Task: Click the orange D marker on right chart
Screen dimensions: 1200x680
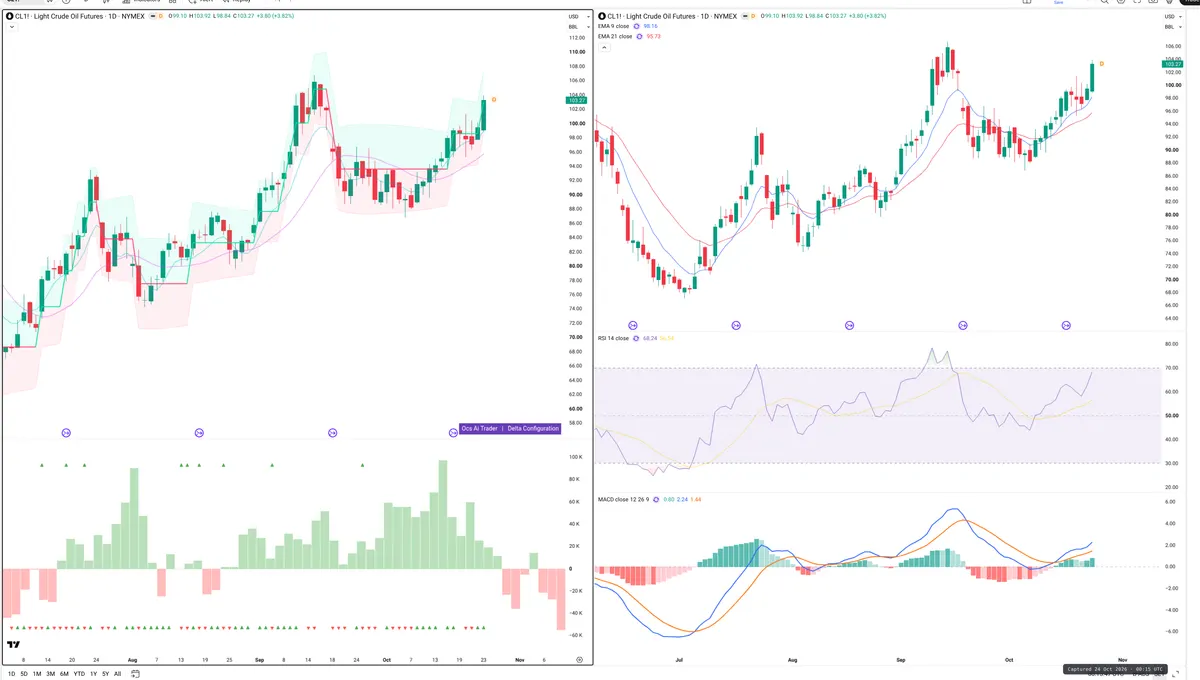Action: [x=1101, y=63]
